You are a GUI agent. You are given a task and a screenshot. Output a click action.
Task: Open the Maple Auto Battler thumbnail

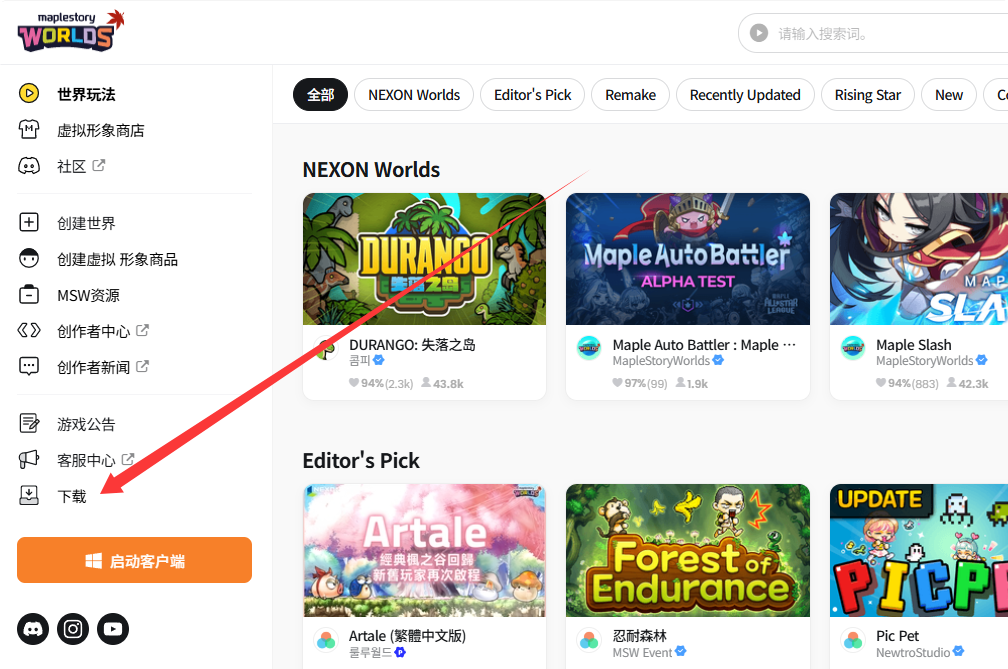pyautogui.click(x=688, y=259)
